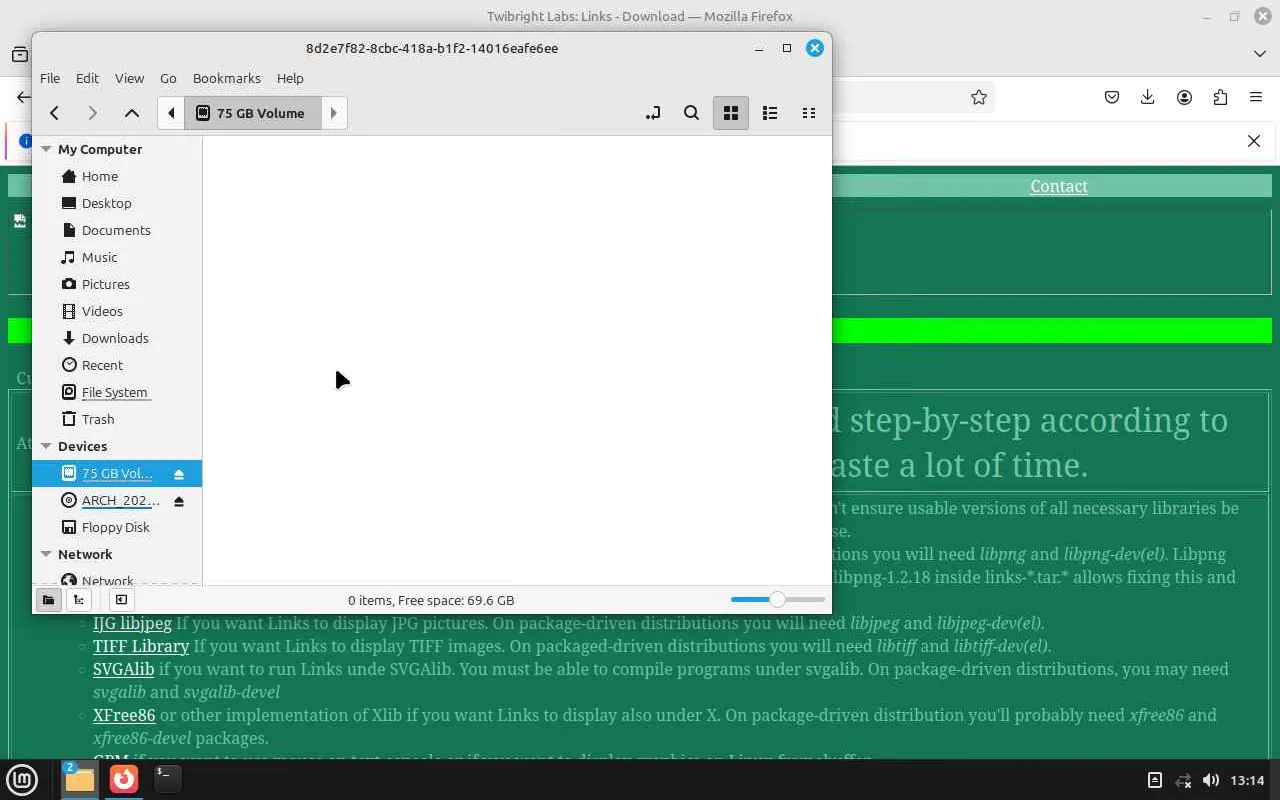Go back to the previous folder in Nemo
1280x800 pixels.
[x=55, y=113]
